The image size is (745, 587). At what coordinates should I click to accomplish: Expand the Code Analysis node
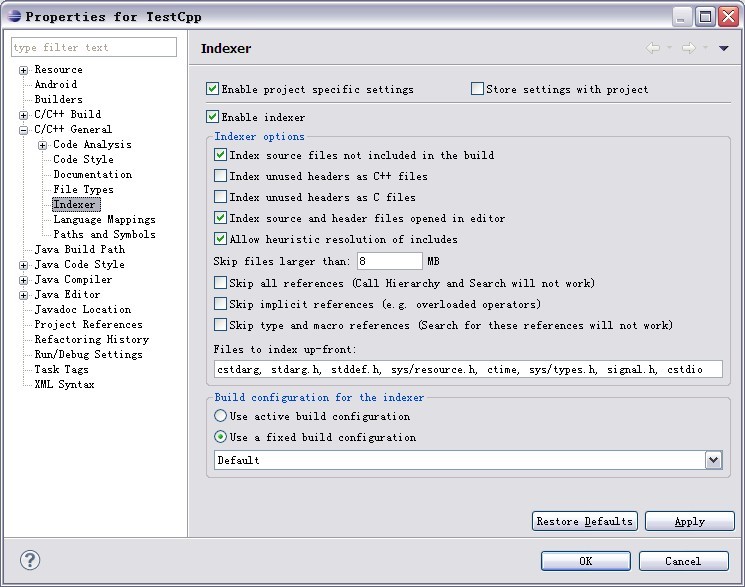click(x=43, y=145)
